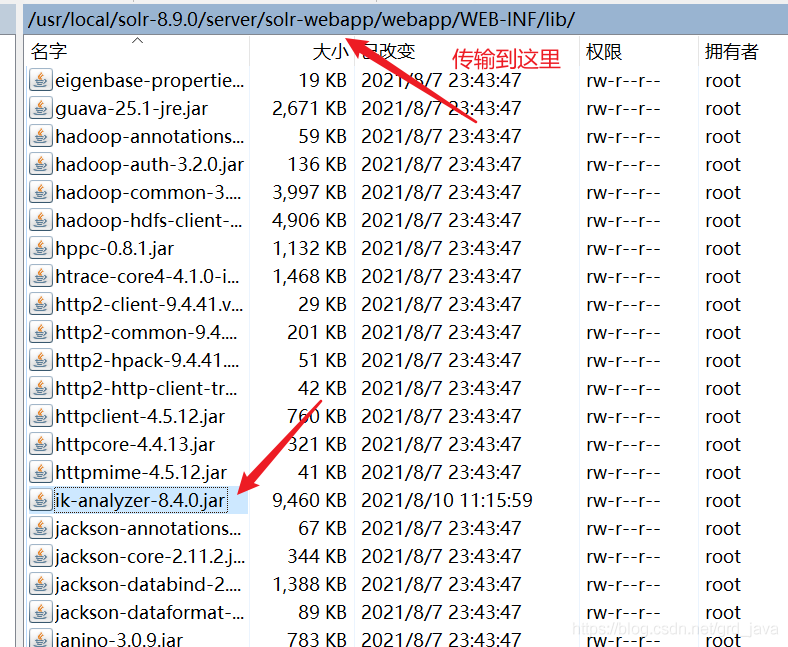Sort files by 拥有者 owner column
This screenshot has width=788, height=647.
[743, 51]
